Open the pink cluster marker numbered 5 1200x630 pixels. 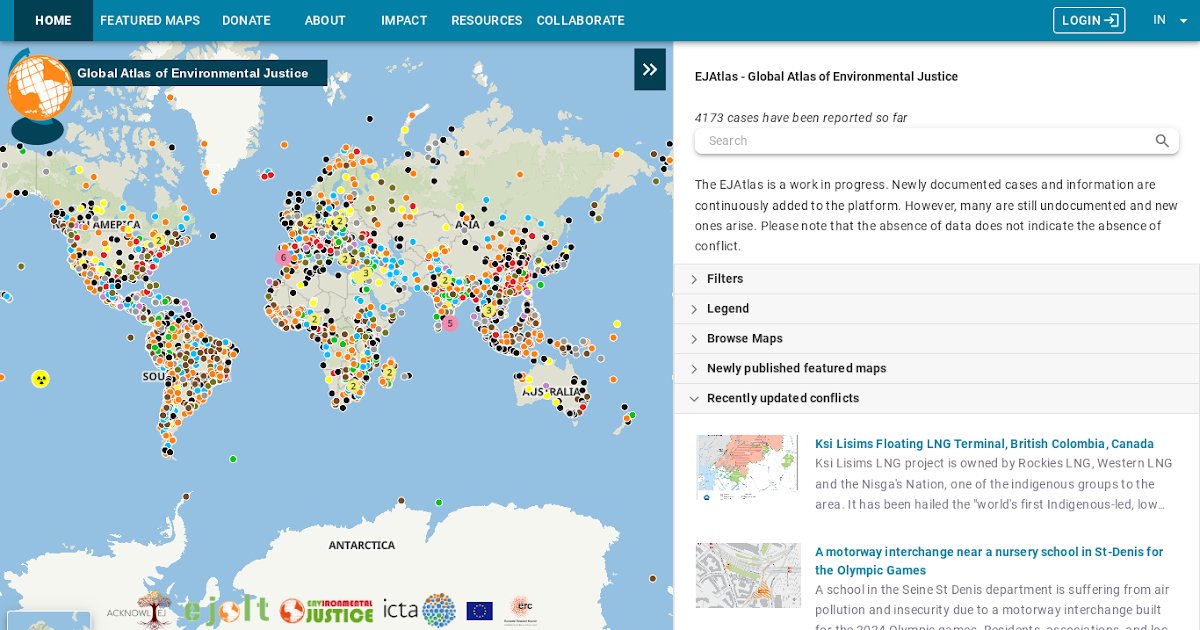450,323
